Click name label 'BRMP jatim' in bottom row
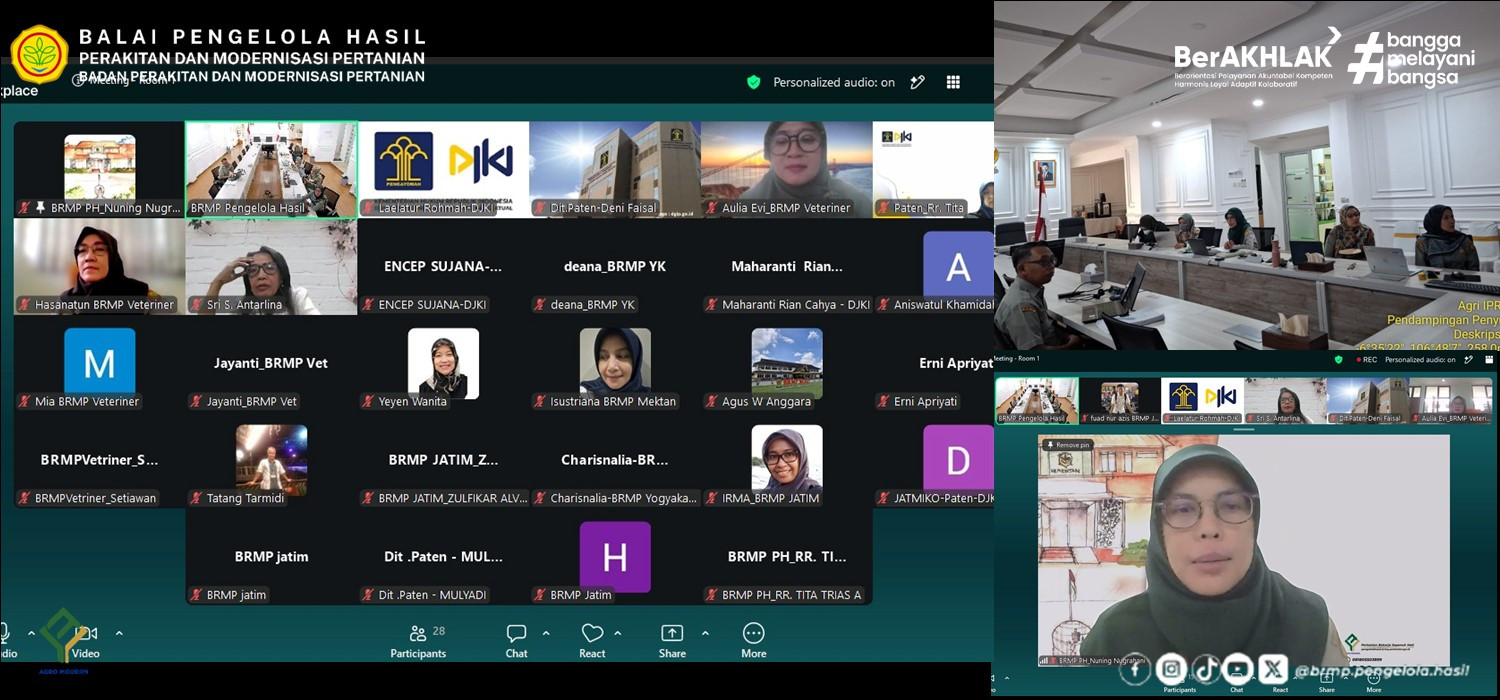The image size is (1500, 700). (x=236, y=595)
